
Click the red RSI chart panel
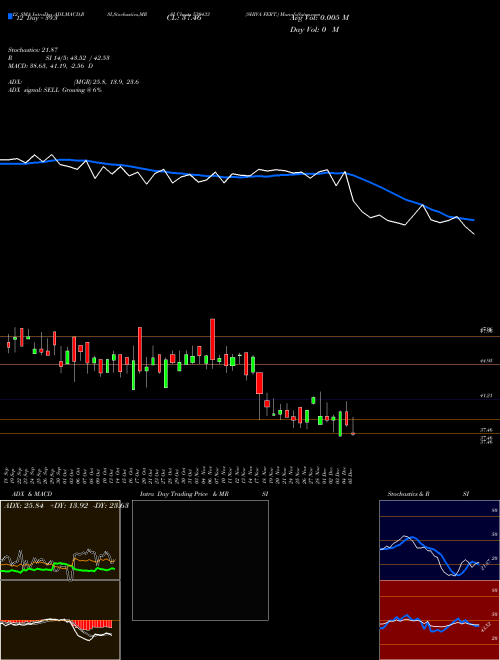click(x=439, y=620)
